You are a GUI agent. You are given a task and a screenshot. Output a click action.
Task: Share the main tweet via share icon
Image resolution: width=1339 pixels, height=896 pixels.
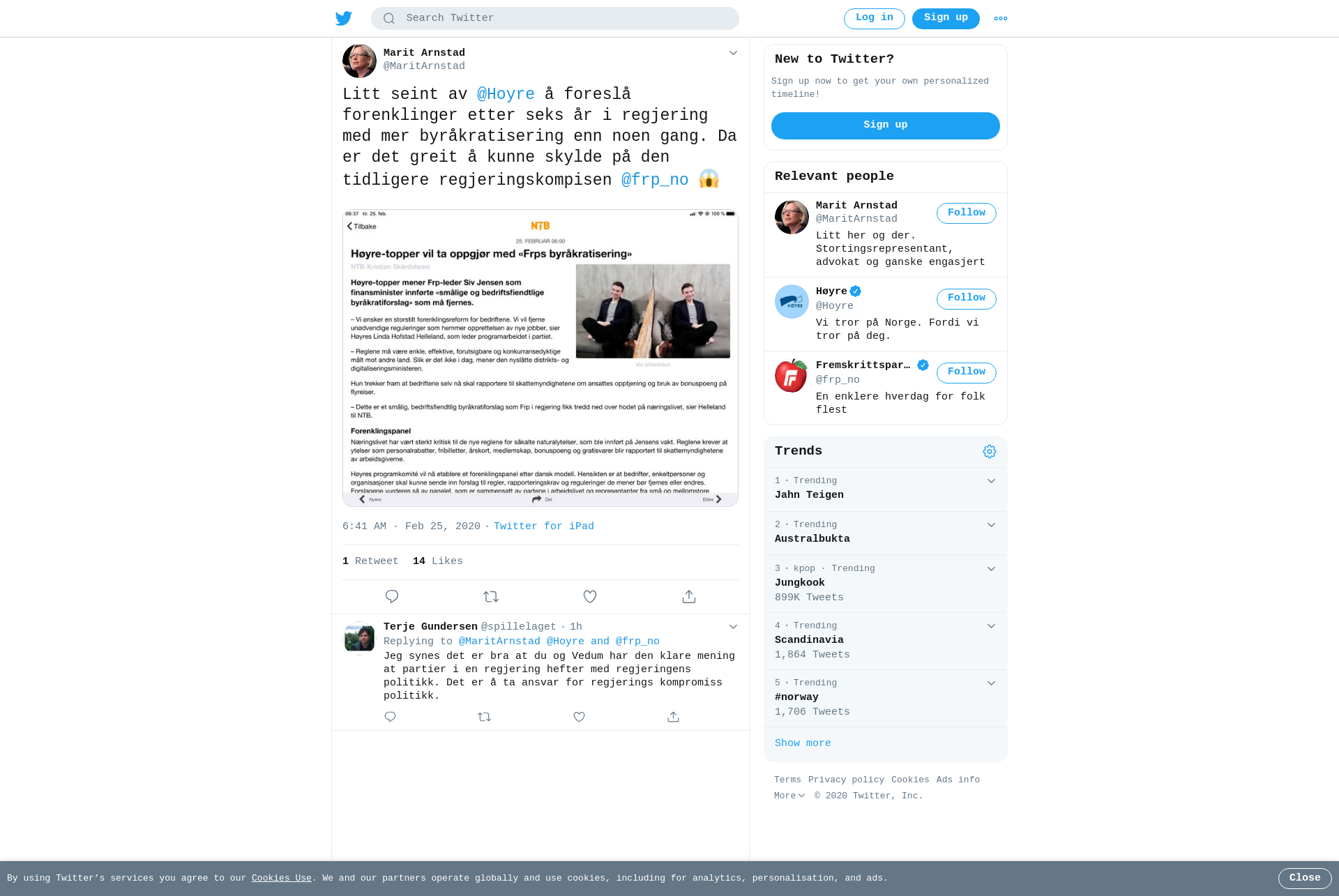pyautogui.click(x=689, y=597)
